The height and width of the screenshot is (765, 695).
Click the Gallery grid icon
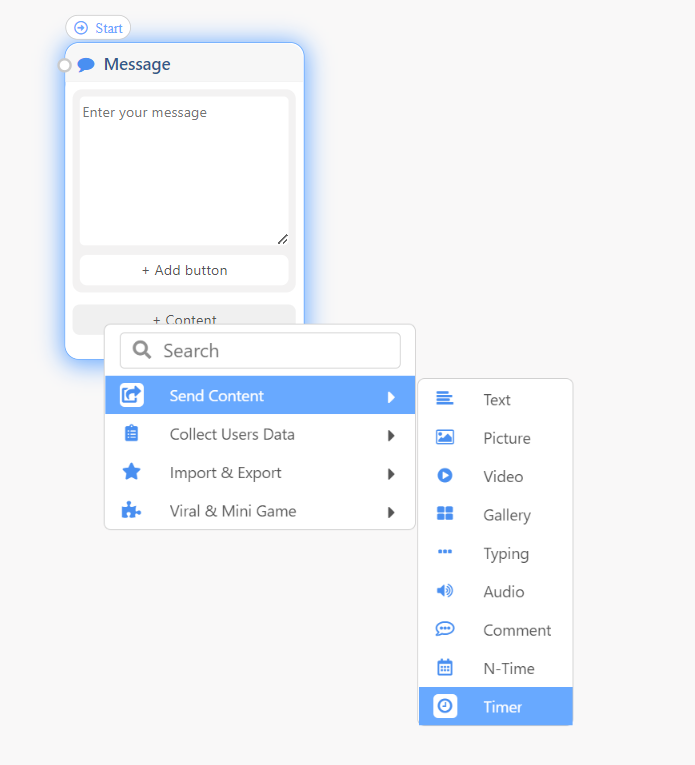point(444,513)
